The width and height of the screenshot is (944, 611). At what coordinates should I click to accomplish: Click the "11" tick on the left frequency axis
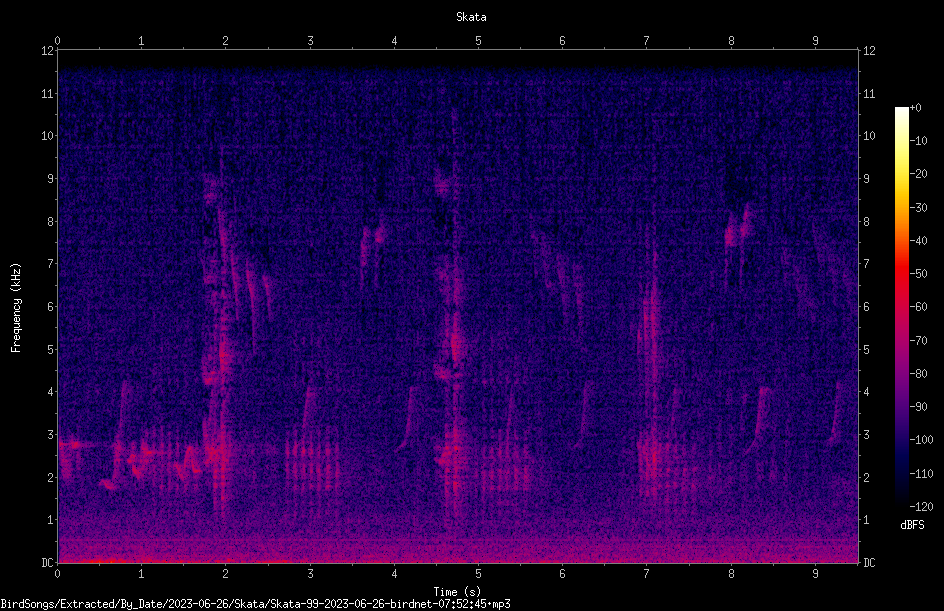[x=47, y=93]
